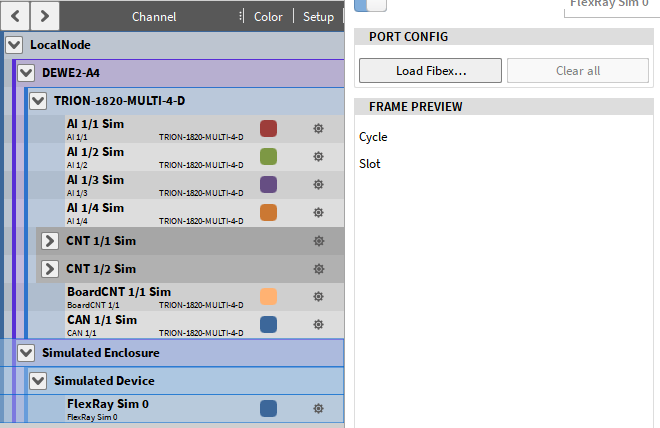
Task: Open setup gear for CAN 1/1 Sim
Action: point(318,325)
